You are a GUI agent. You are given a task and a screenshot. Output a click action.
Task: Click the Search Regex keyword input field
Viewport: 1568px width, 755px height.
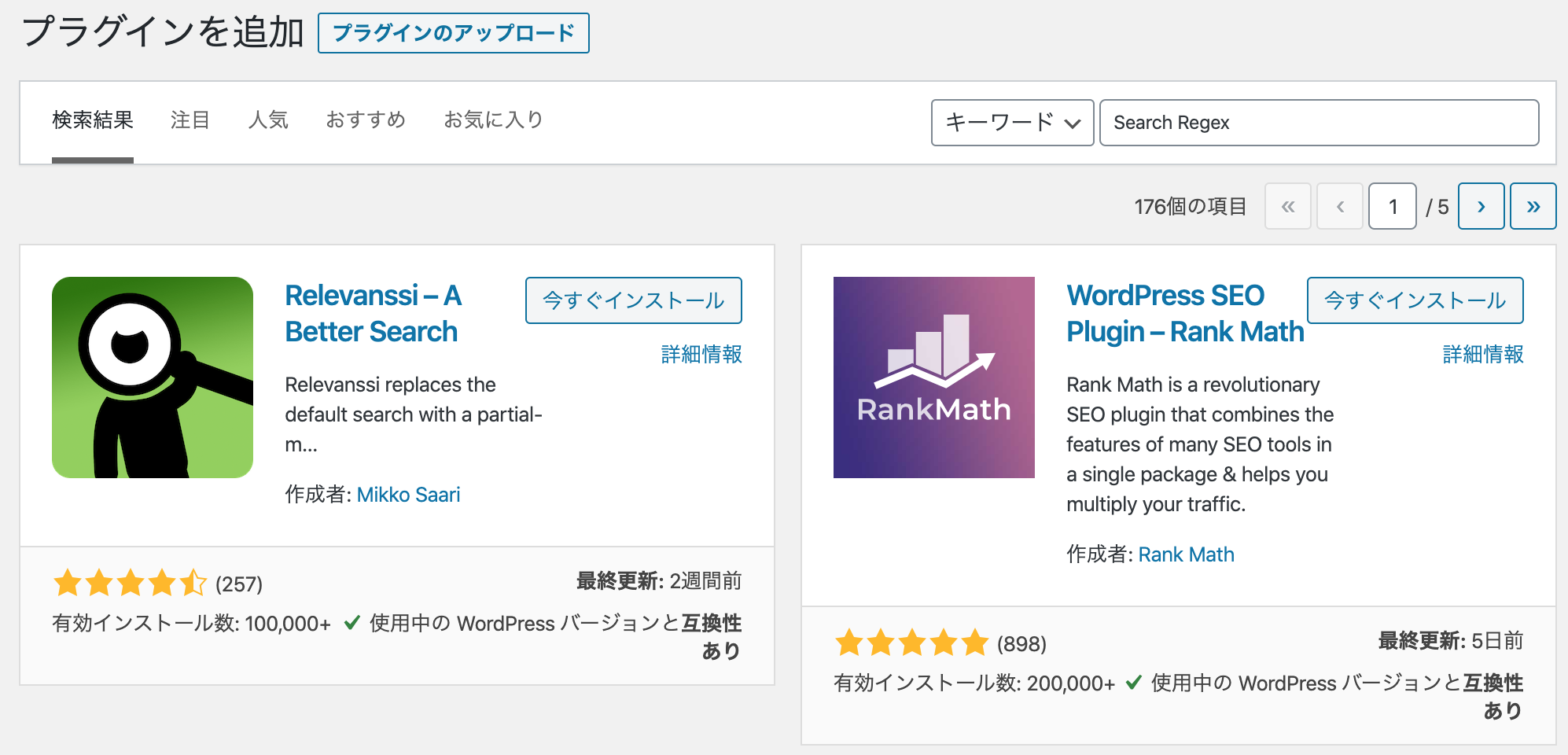1320,123
